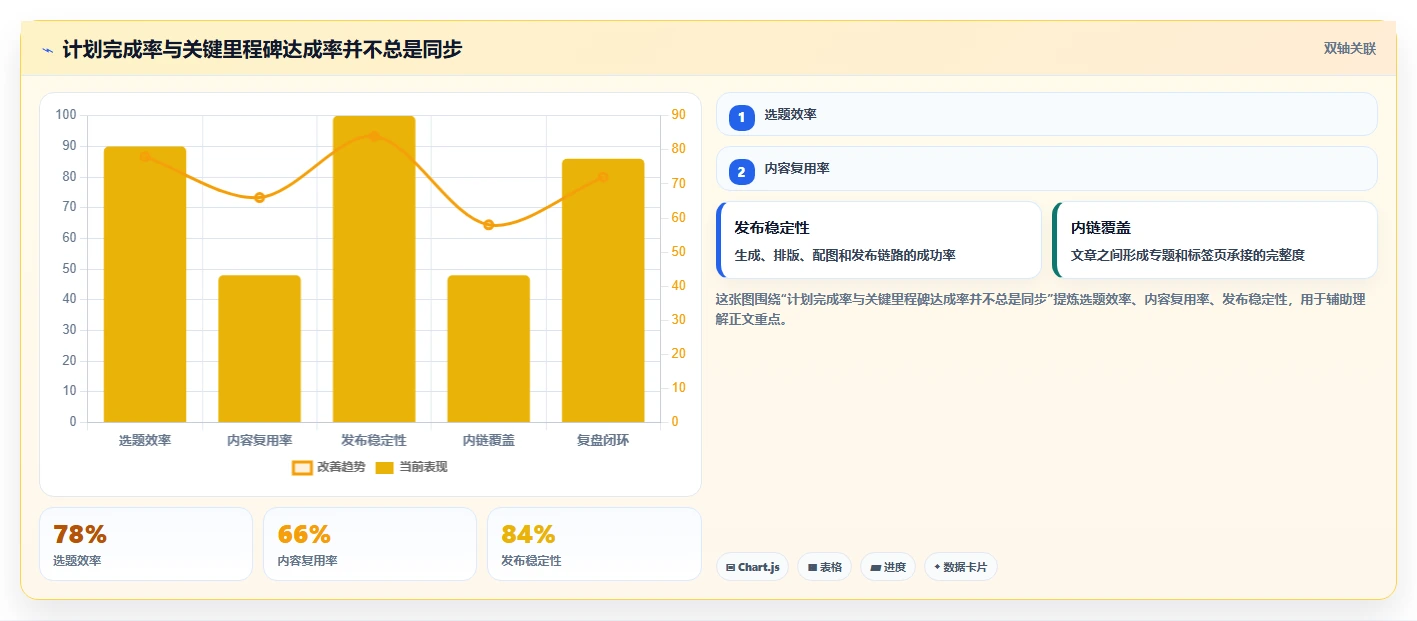Open the 66% 内容复用率 stat card
Viewport: 1417px width, 621px height.
coord(370,544)
